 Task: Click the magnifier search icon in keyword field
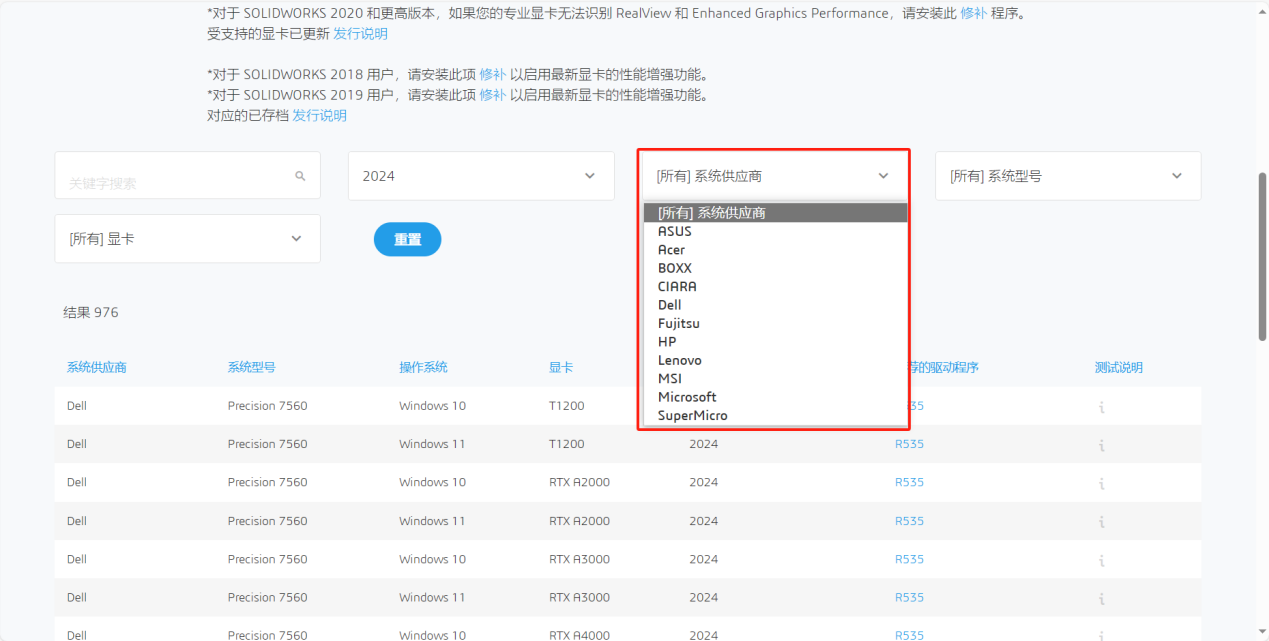(300, 175)
